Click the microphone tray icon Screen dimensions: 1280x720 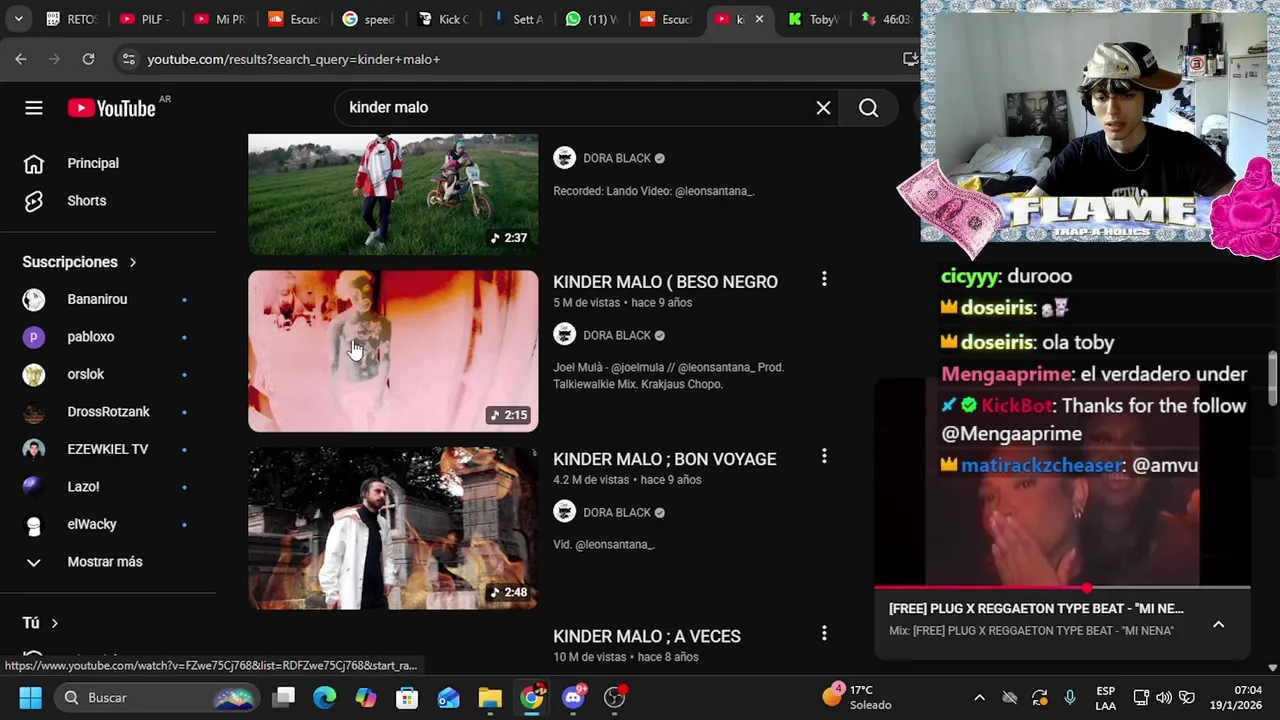[1070, 697]
